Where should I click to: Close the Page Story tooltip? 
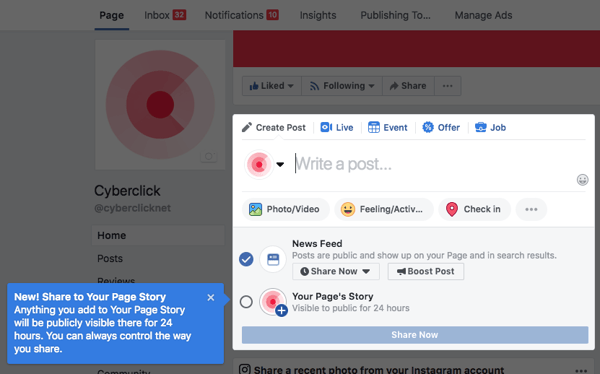[210, 297]
